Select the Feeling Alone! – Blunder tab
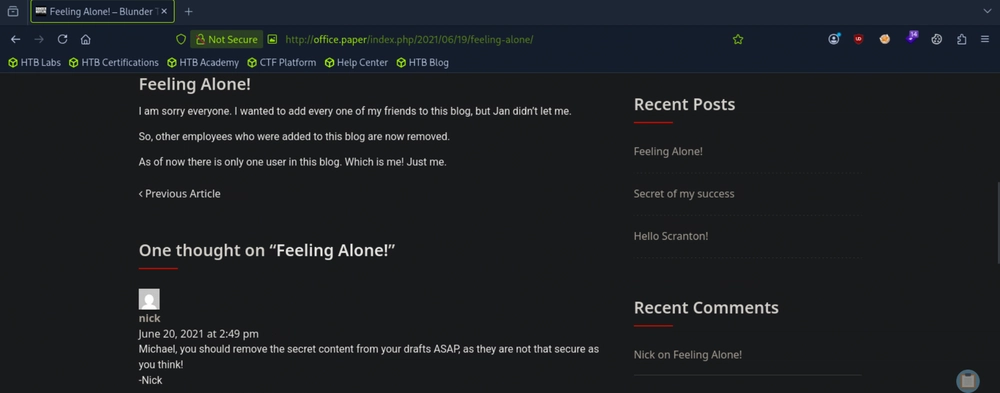This screenshot has height=393, width=1000. click(102, 11)
